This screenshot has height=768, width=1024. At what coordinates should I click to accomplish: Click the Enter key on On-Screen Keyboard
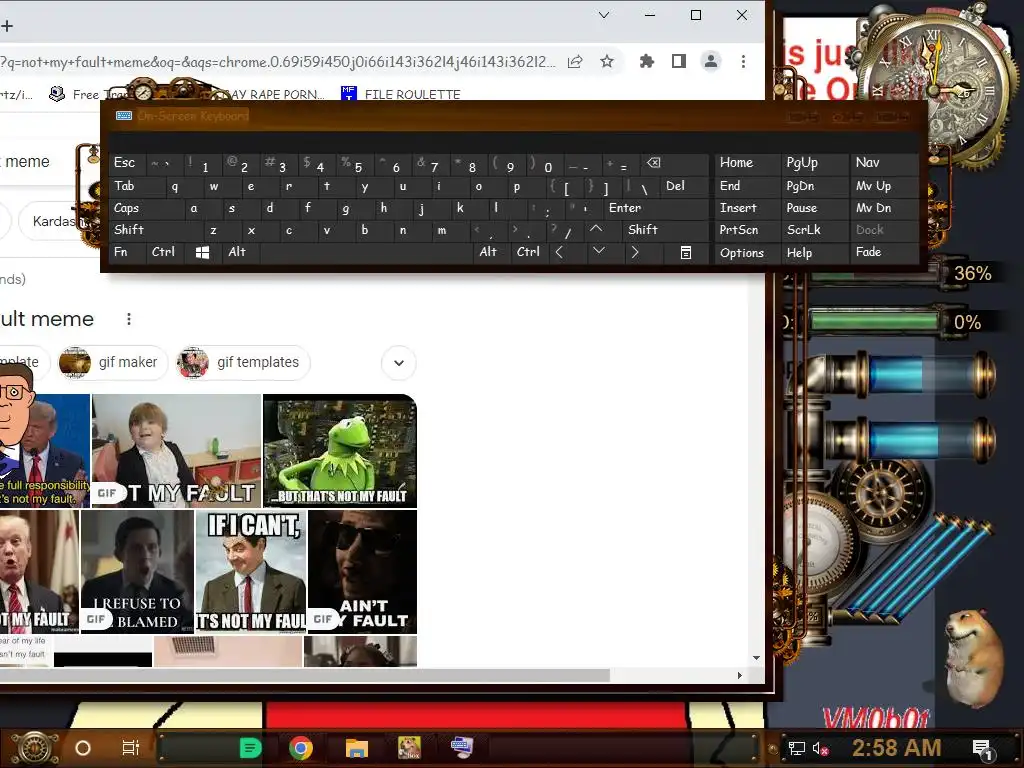(656, 208)
